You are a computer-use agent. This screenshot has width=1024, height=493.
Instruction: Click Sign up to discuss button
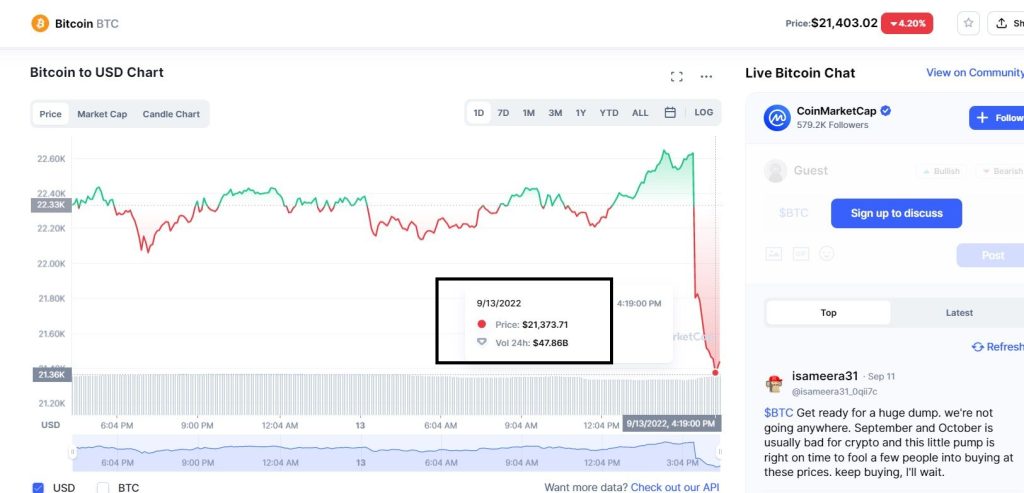896,214
